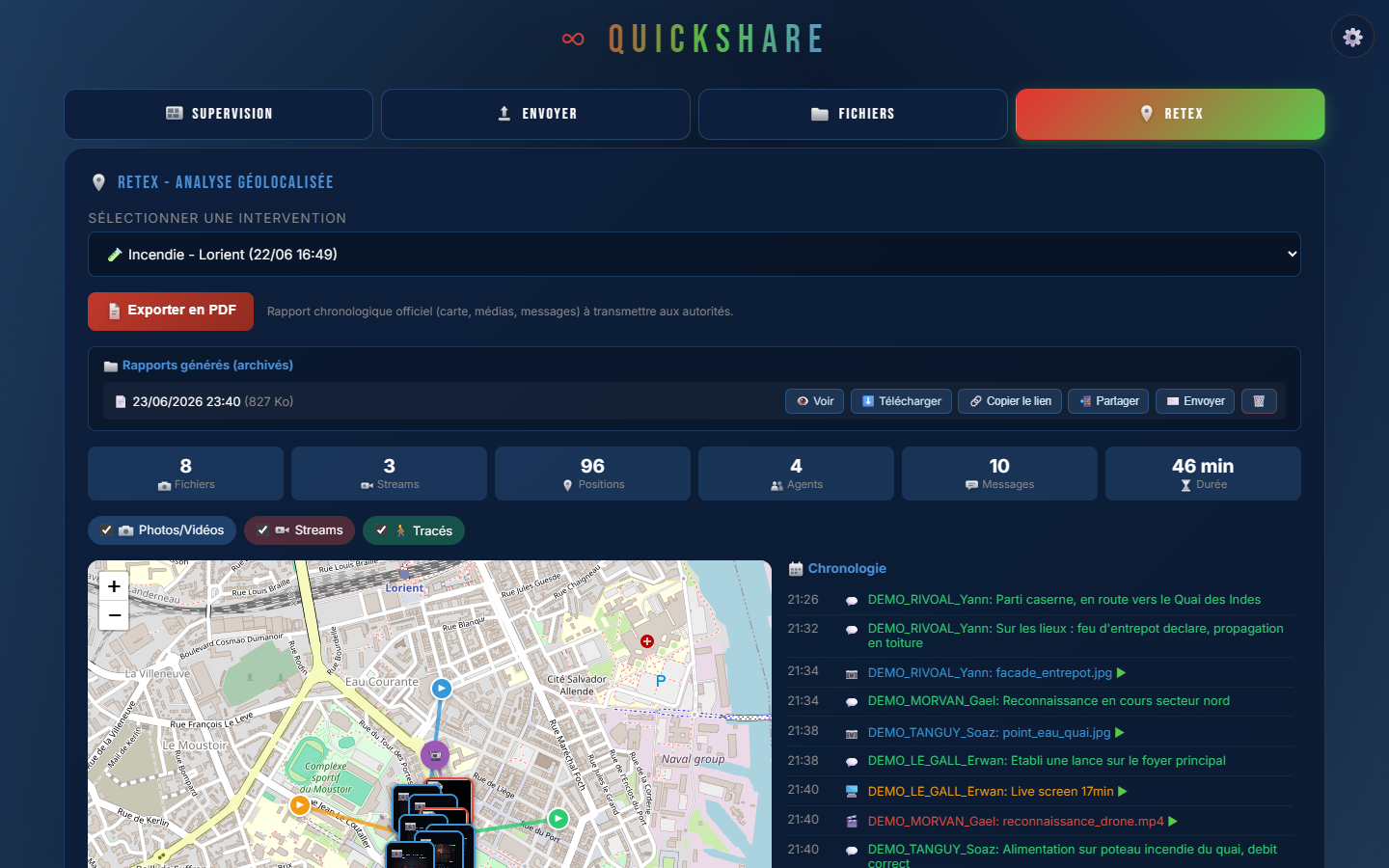The width and height of the screenshot is (1389, 868).
Task: Click Exporter en PDF button
Action: 171,311
